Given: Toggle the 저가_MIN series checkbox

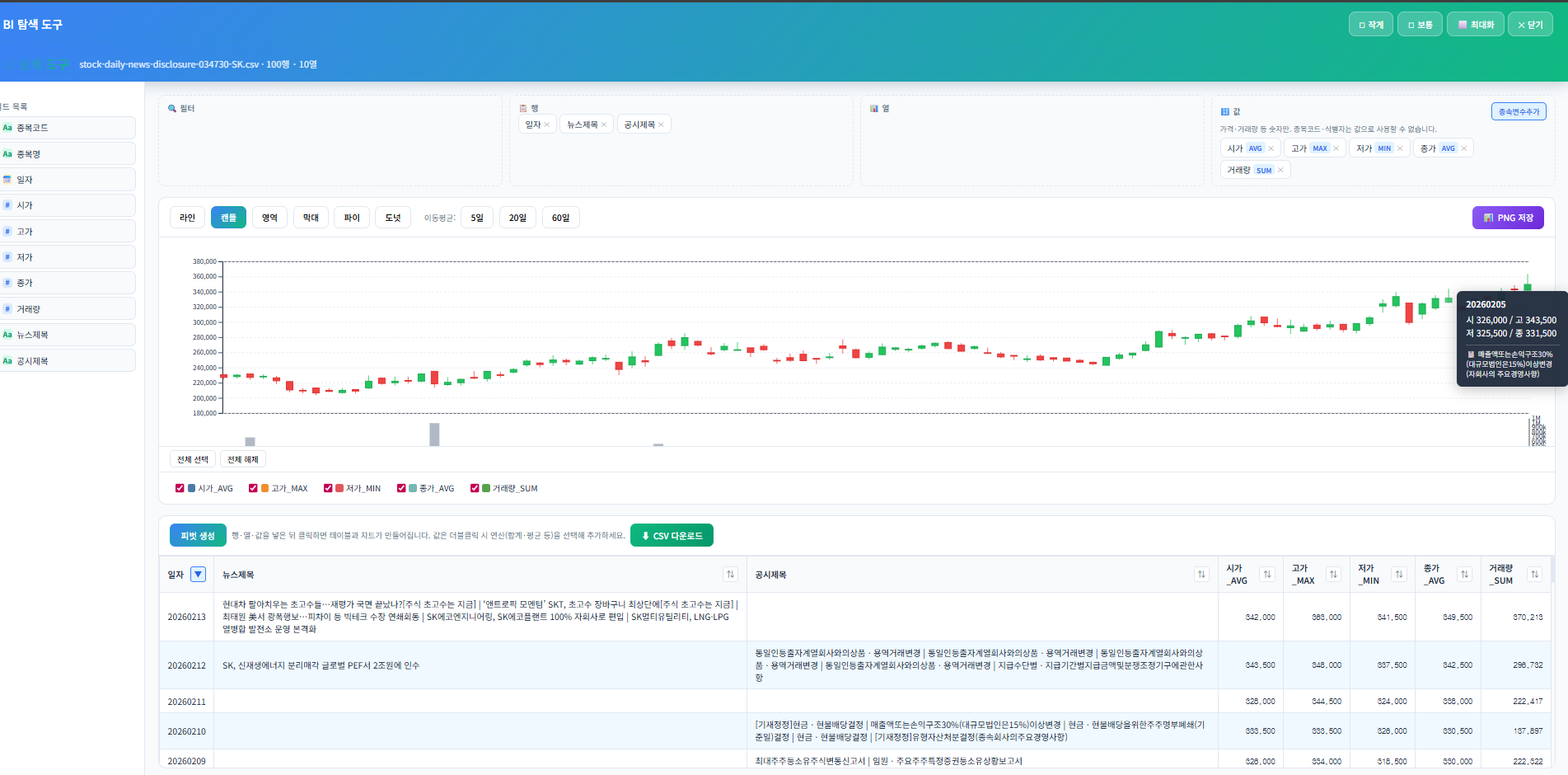Looking at the screenshot, I should click(x=328, y=488).
